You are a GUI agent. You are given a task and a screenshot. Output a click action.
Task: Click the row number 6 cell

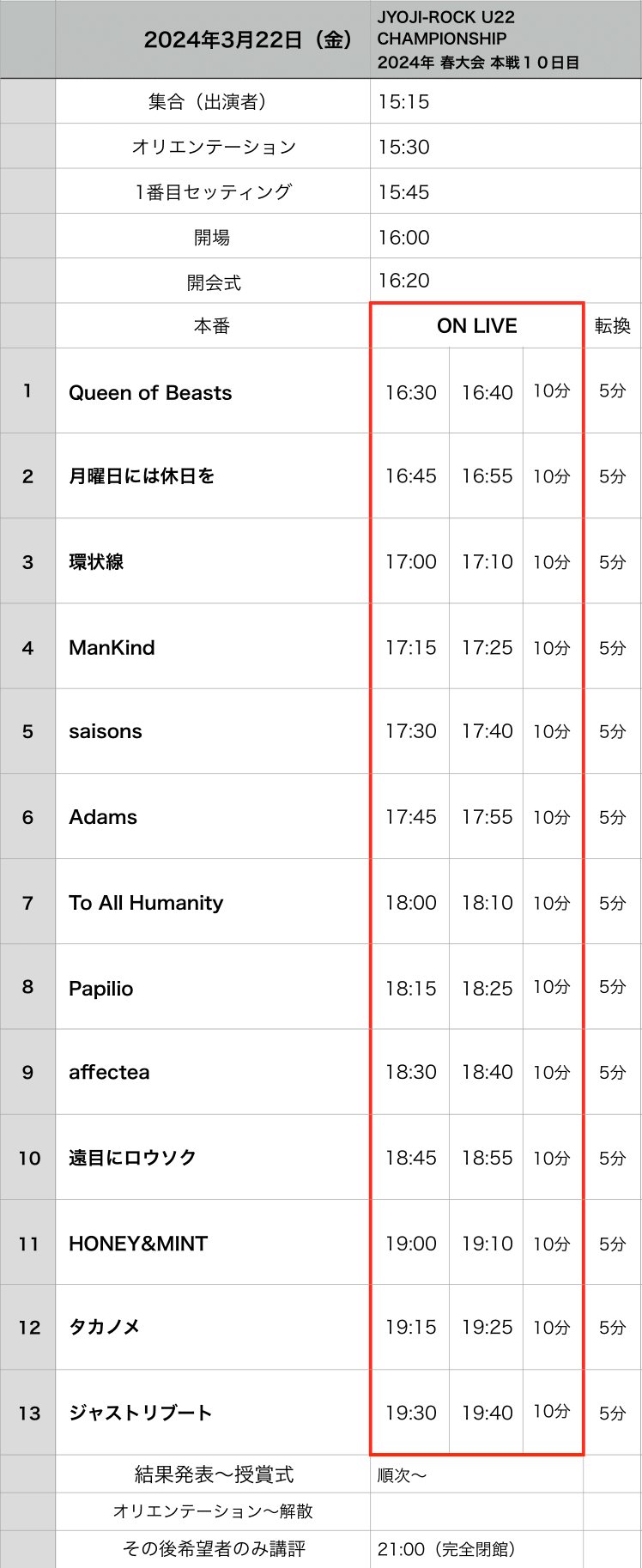pos(28,817)
